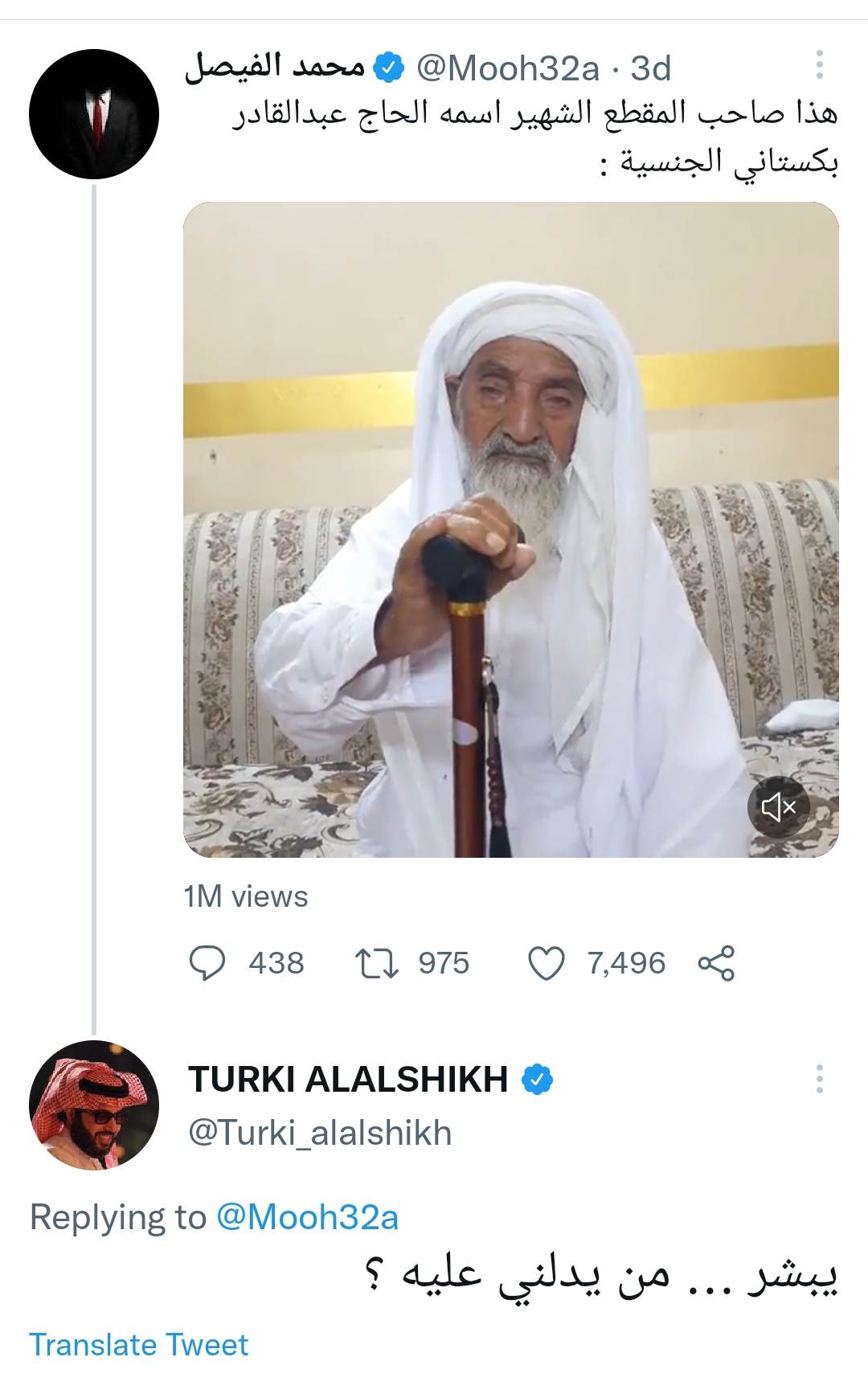Click the Translate Tweet link
This screenshot has height=1394, width=868.
click(138, 1344)
